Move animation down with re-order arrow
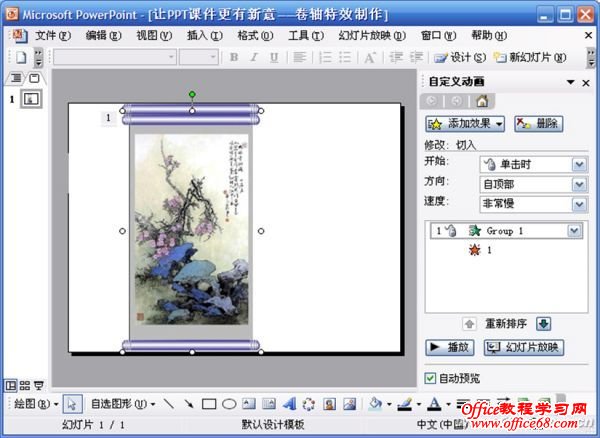600x438 pixels. click(x=543, y=323)
